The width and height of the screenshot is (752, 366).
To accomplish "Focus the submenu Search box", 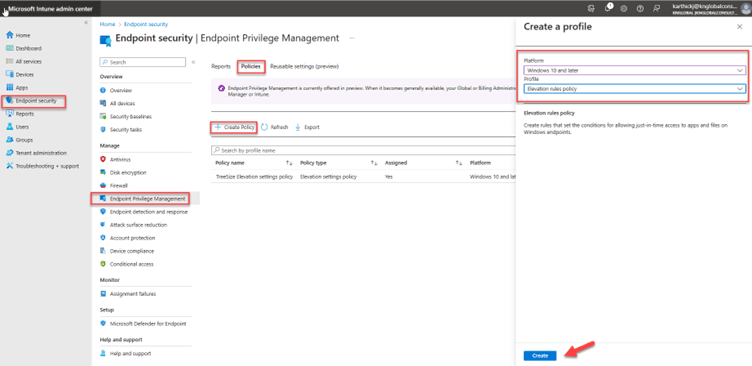I will 142,62.
